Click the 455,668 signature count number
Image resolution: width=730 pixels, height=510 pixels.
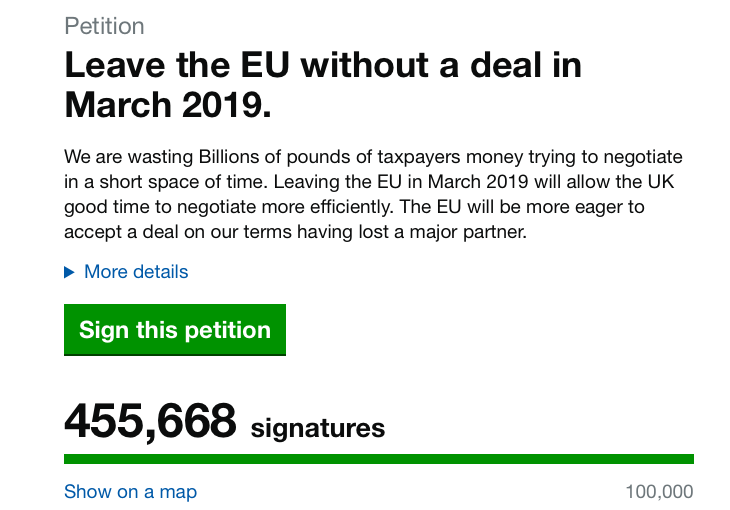150,421
